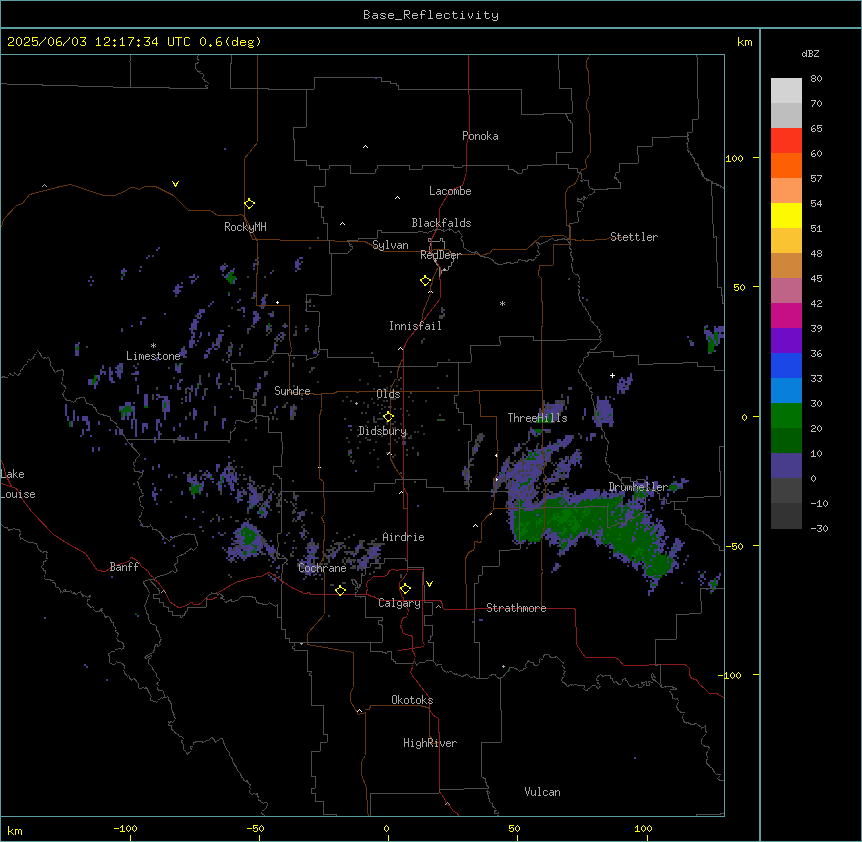Select the Limestone label

(153, 356)
